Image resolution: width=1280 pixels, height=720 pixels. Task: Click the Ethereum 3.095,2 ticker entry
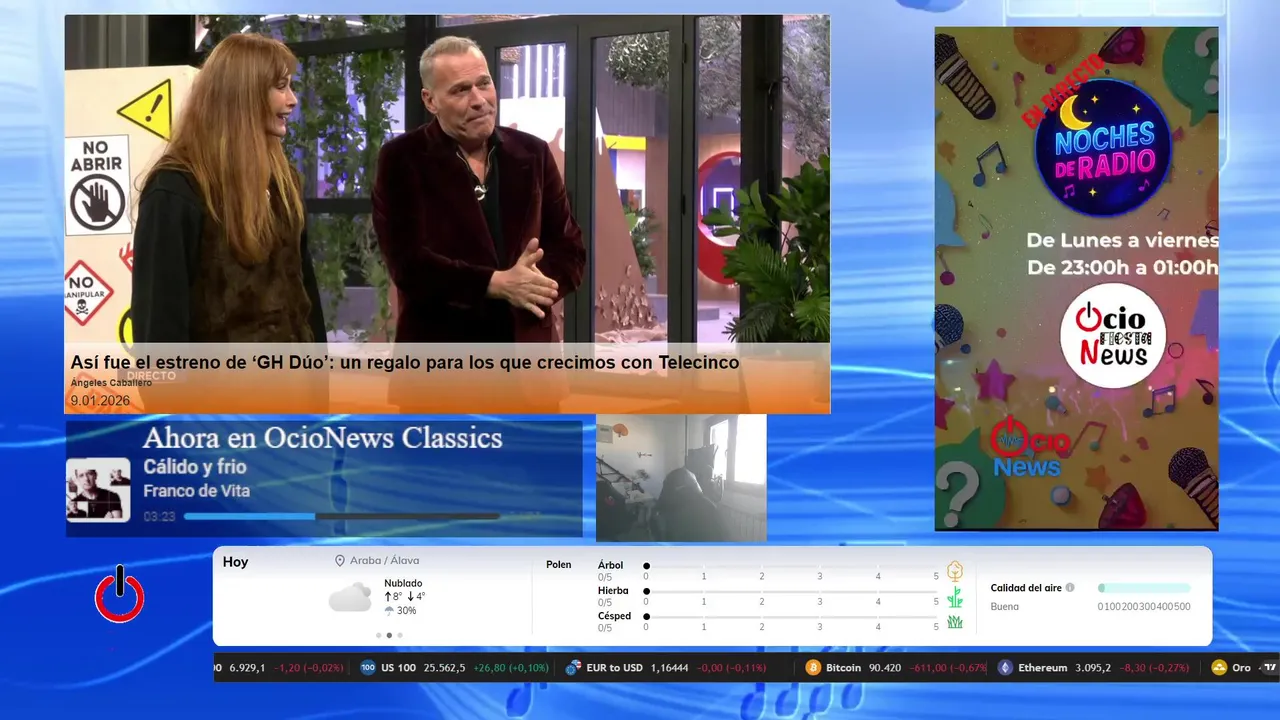pyautogui.click(x=1093, y=667)
